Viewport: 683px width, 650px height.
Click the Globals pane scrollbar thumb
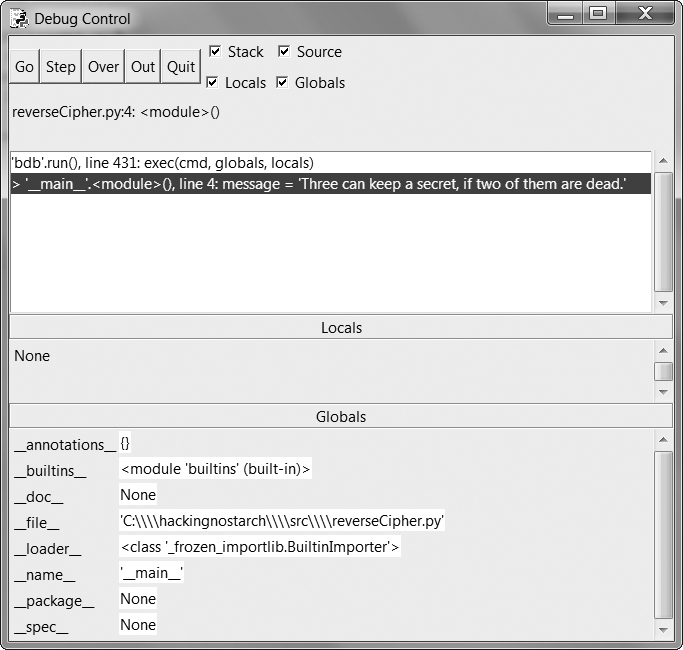coord(663,535)
